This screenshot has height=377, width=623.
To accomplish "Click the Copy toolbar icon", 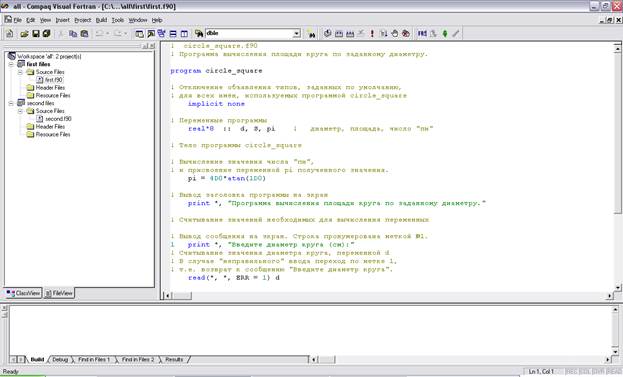I will tap(73, 34).
